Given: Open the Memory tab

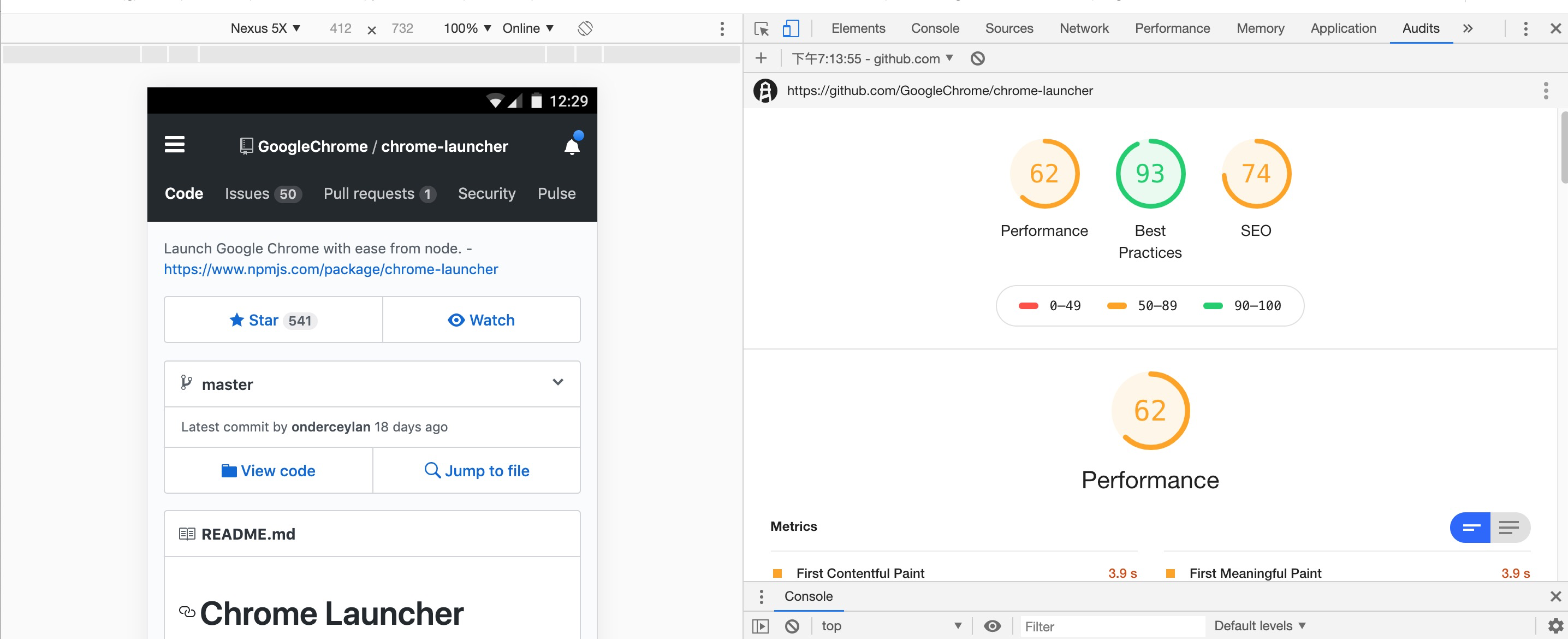Looking at the screenshot, I should [1260, 28].
